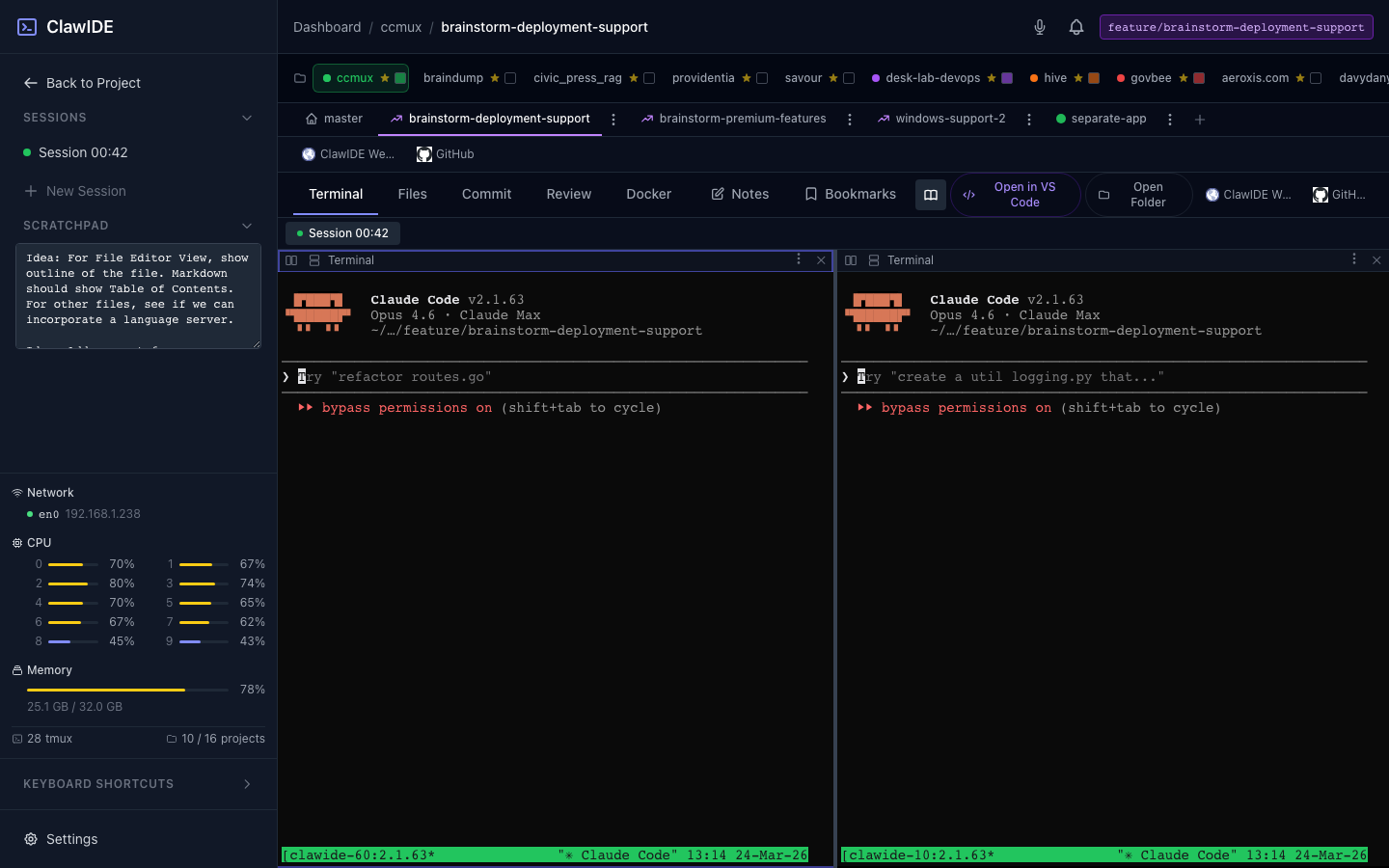Click the ClawIDE terminal logo
1389x868 pixels.
coord(27,27)
